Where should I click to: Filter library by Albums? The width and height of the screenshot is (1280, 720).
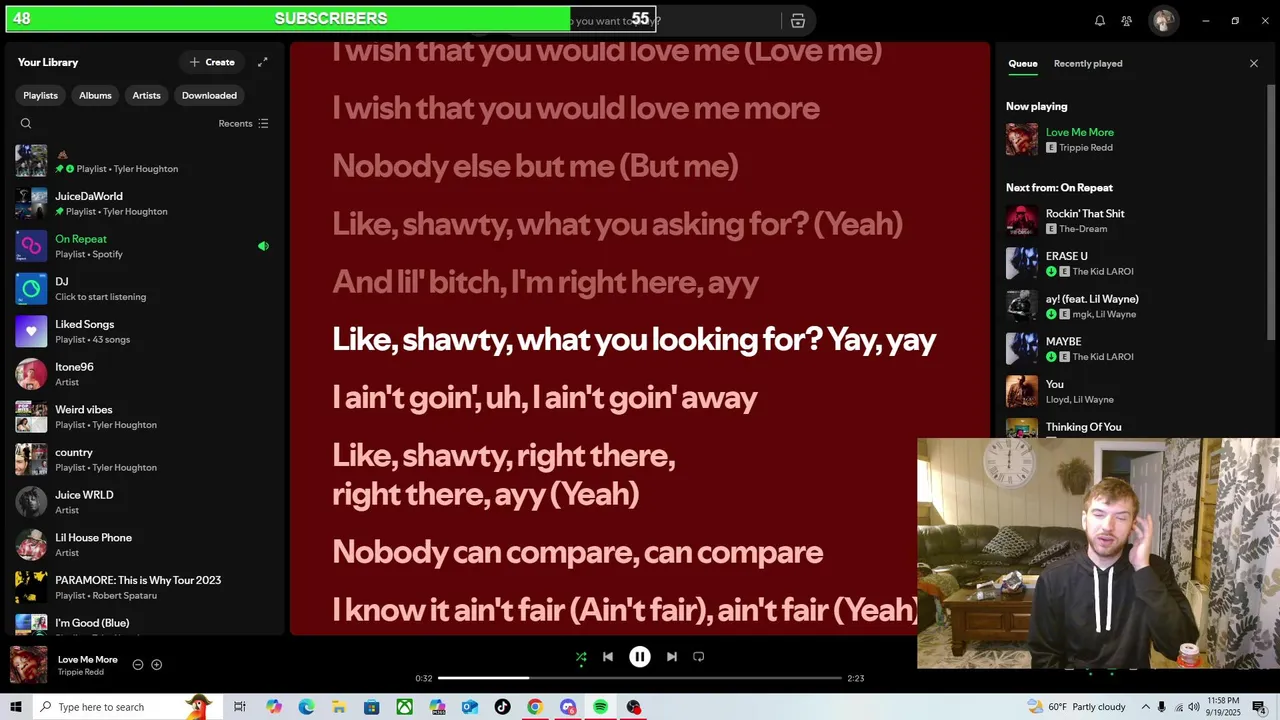pos(95,95)
